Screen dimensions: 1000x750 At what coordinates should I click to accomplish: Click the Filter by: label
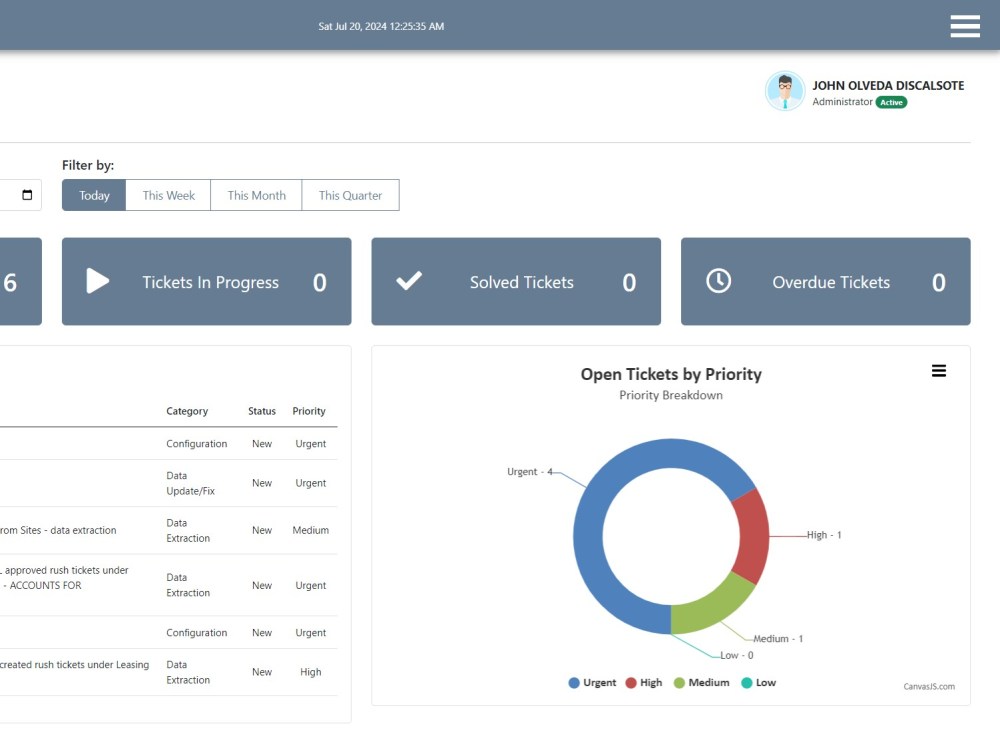click(88, 165)
